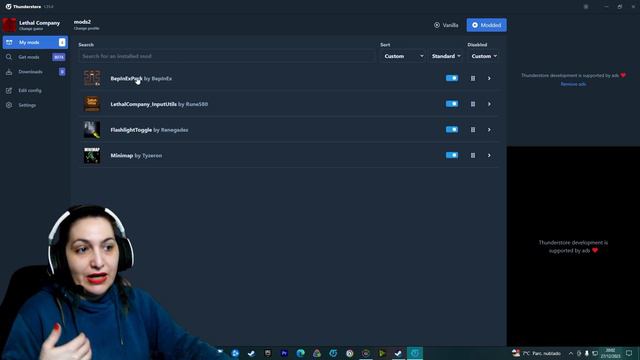Launch the game with Modded button

(x=487, y=25)
